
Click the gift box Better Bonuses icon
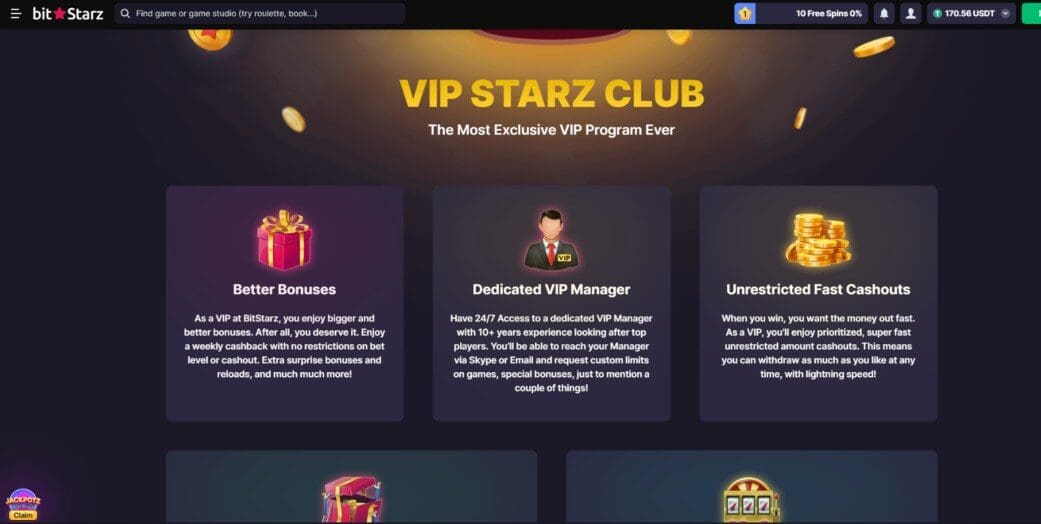coord(284,240)
